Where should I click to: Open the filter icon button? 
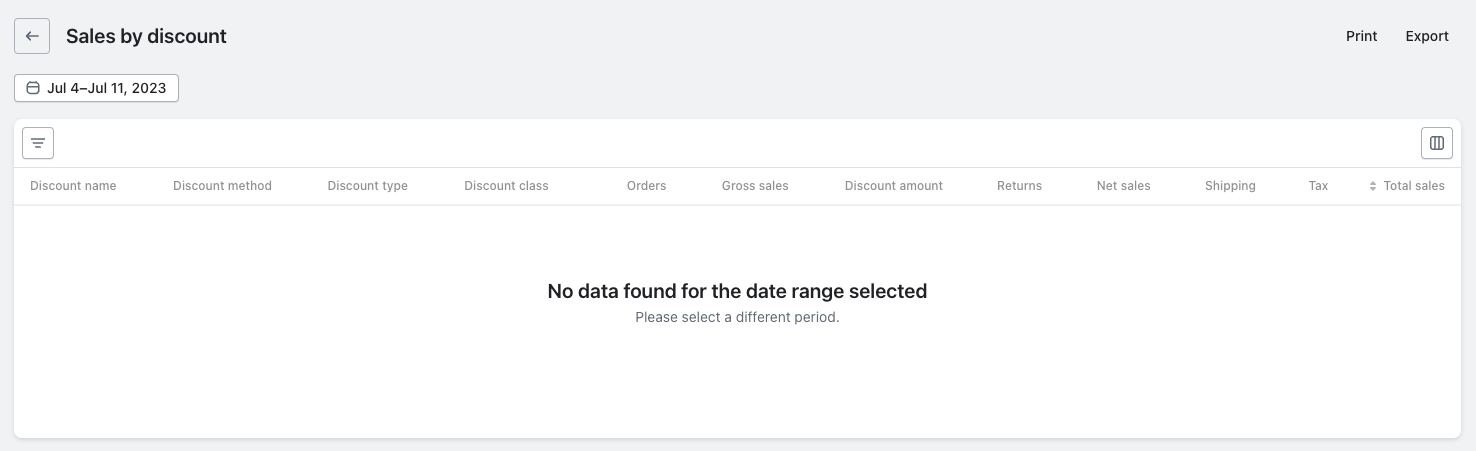click(38, 143)
